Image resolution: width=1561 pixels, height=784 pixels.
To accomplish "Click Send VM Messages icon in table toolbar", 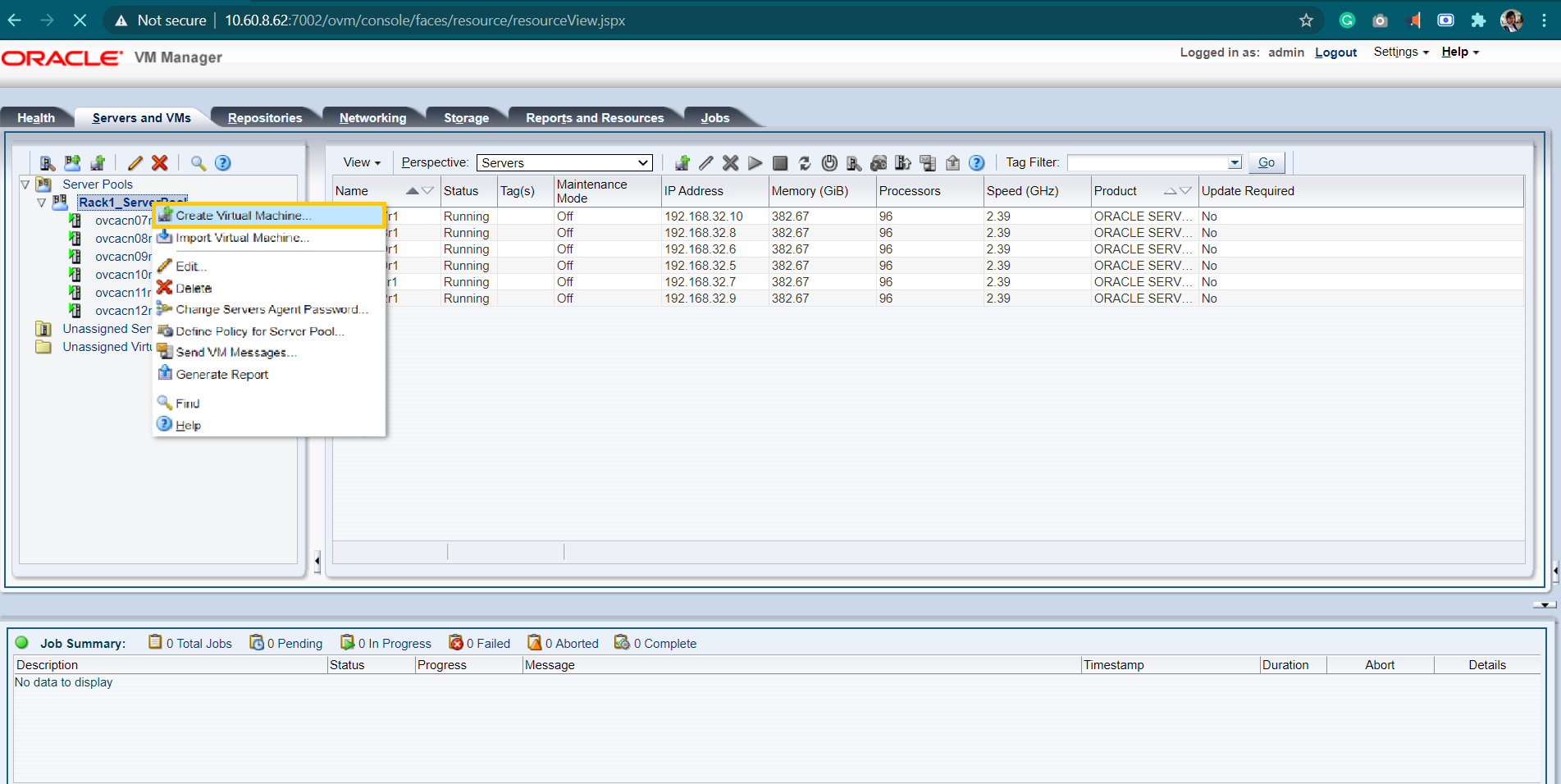I will [928, 162].
